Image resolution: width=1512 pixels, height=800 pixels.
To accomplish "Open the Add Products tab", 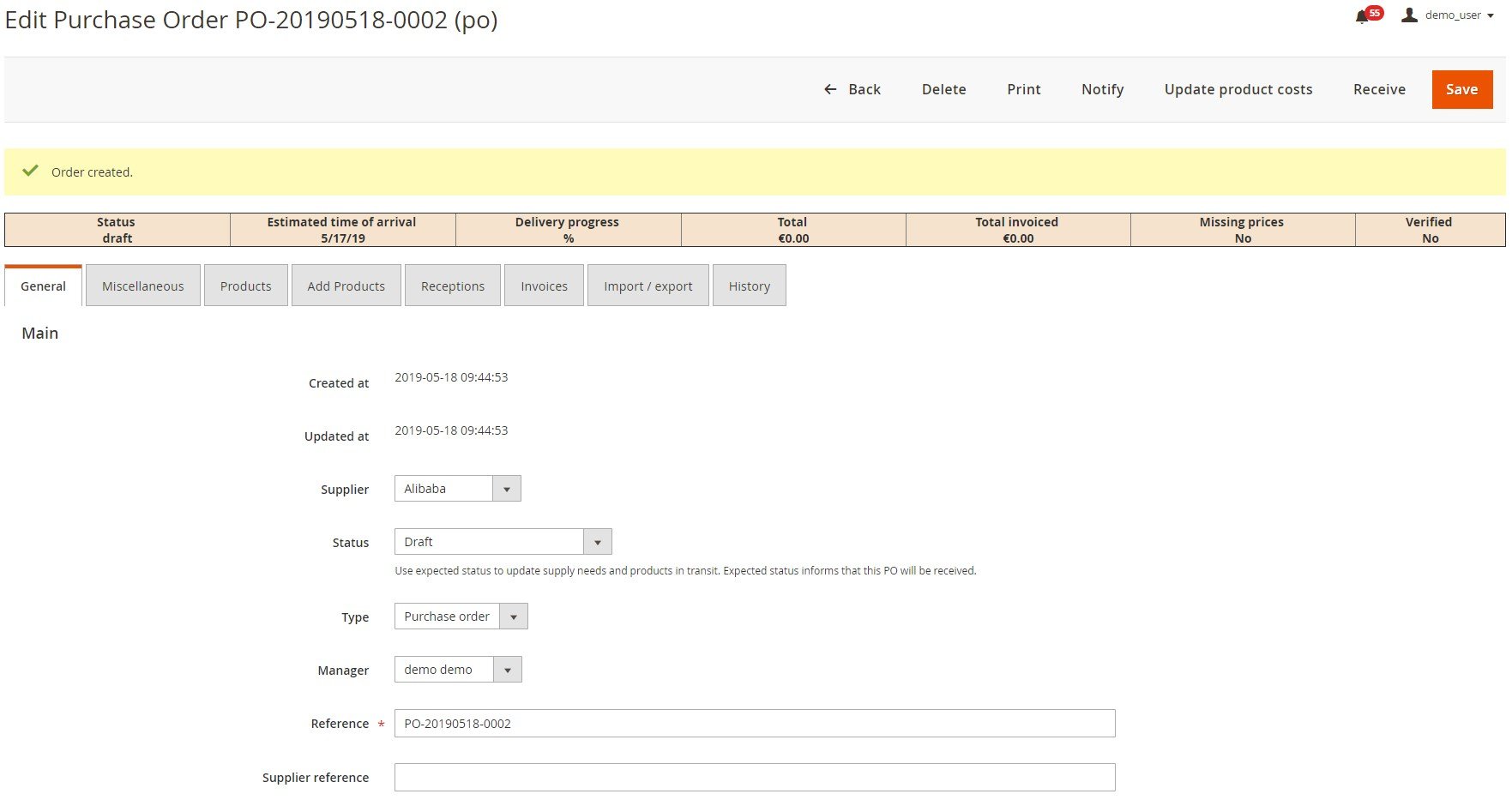I will (346, 286).
